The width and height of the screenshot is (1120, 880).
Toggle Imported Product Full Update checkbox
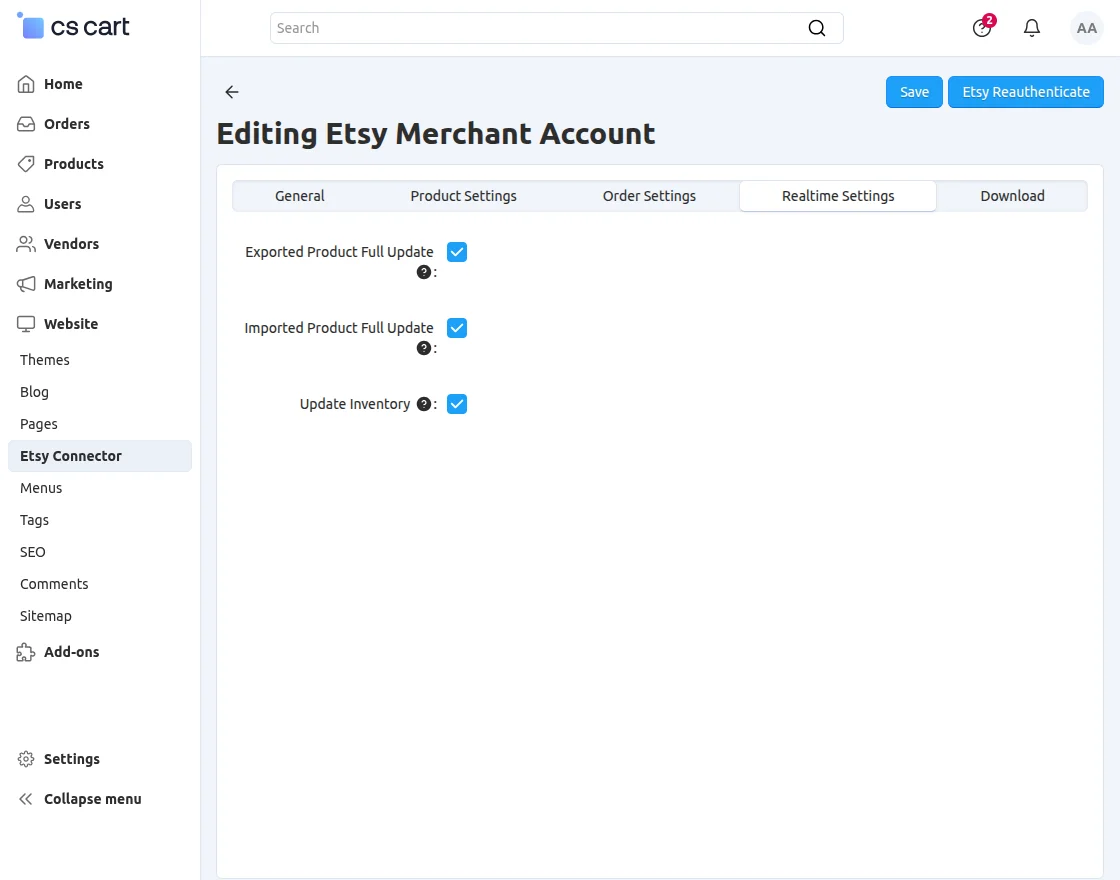click(457, 328)
